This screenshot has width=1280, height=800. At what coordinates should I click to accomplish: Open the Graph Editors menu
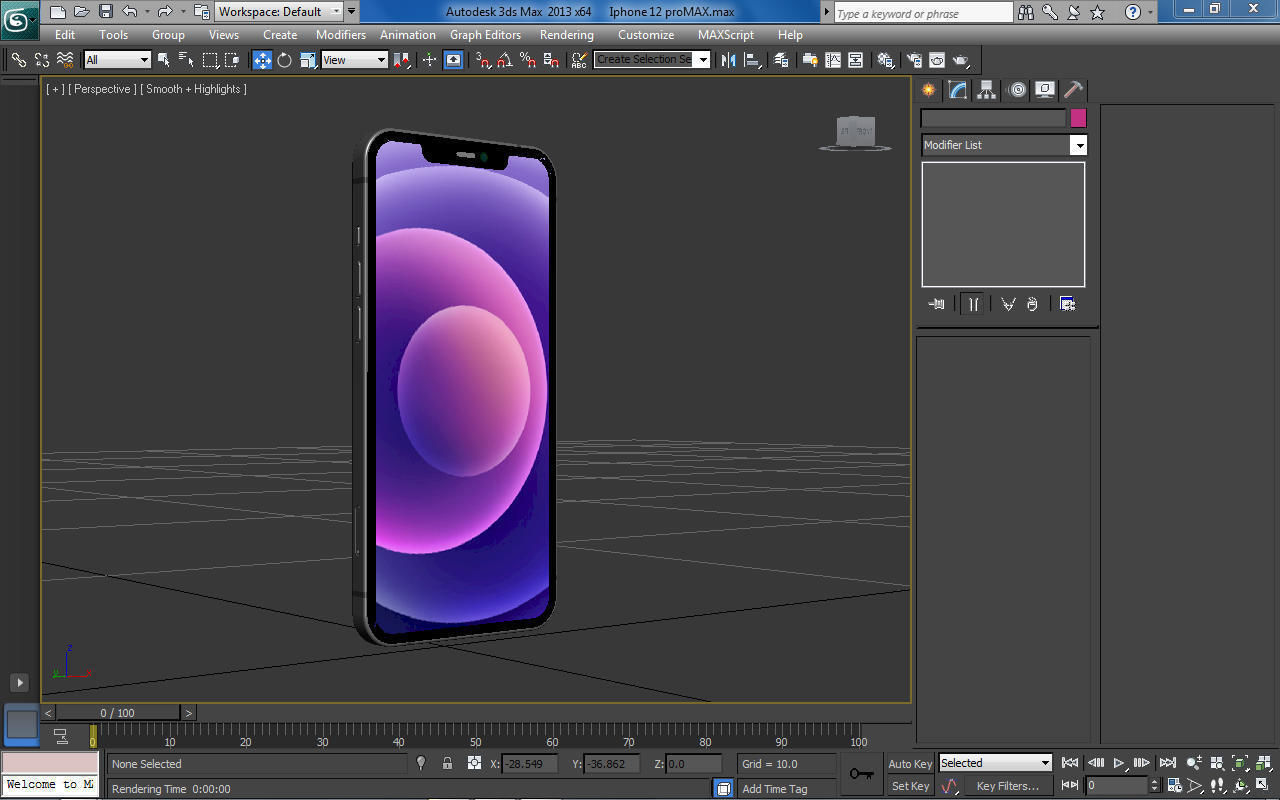point(485,35)
